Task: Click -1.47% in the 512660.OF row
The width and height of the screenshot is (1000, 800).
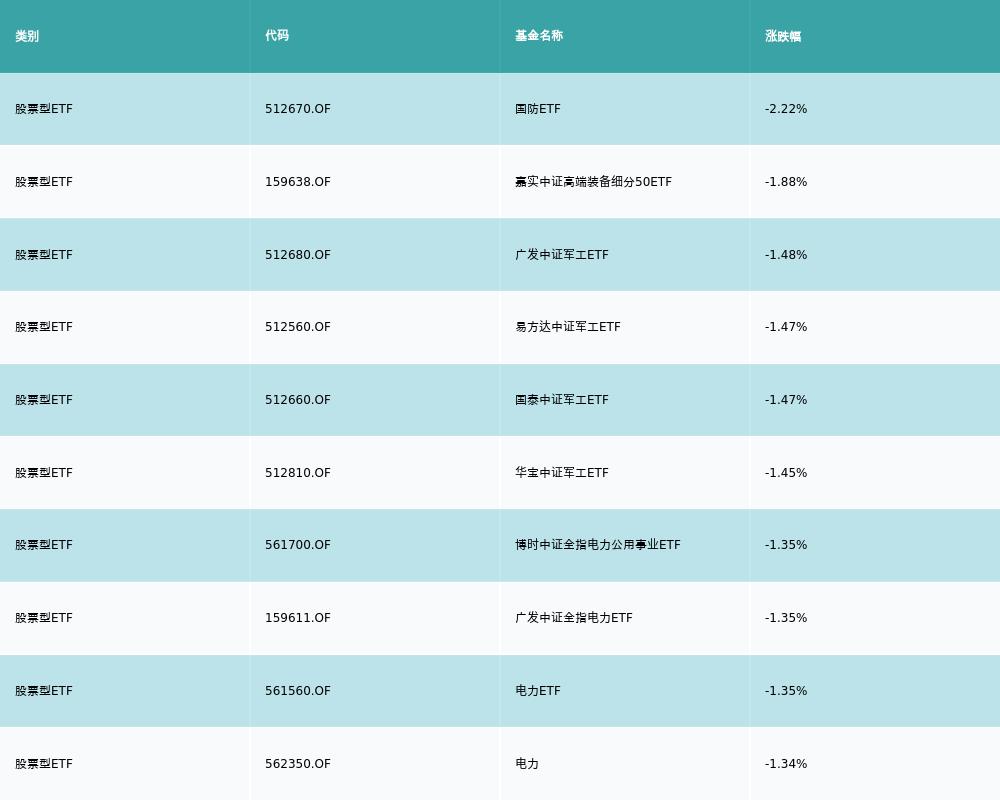Action: point(786,400)
